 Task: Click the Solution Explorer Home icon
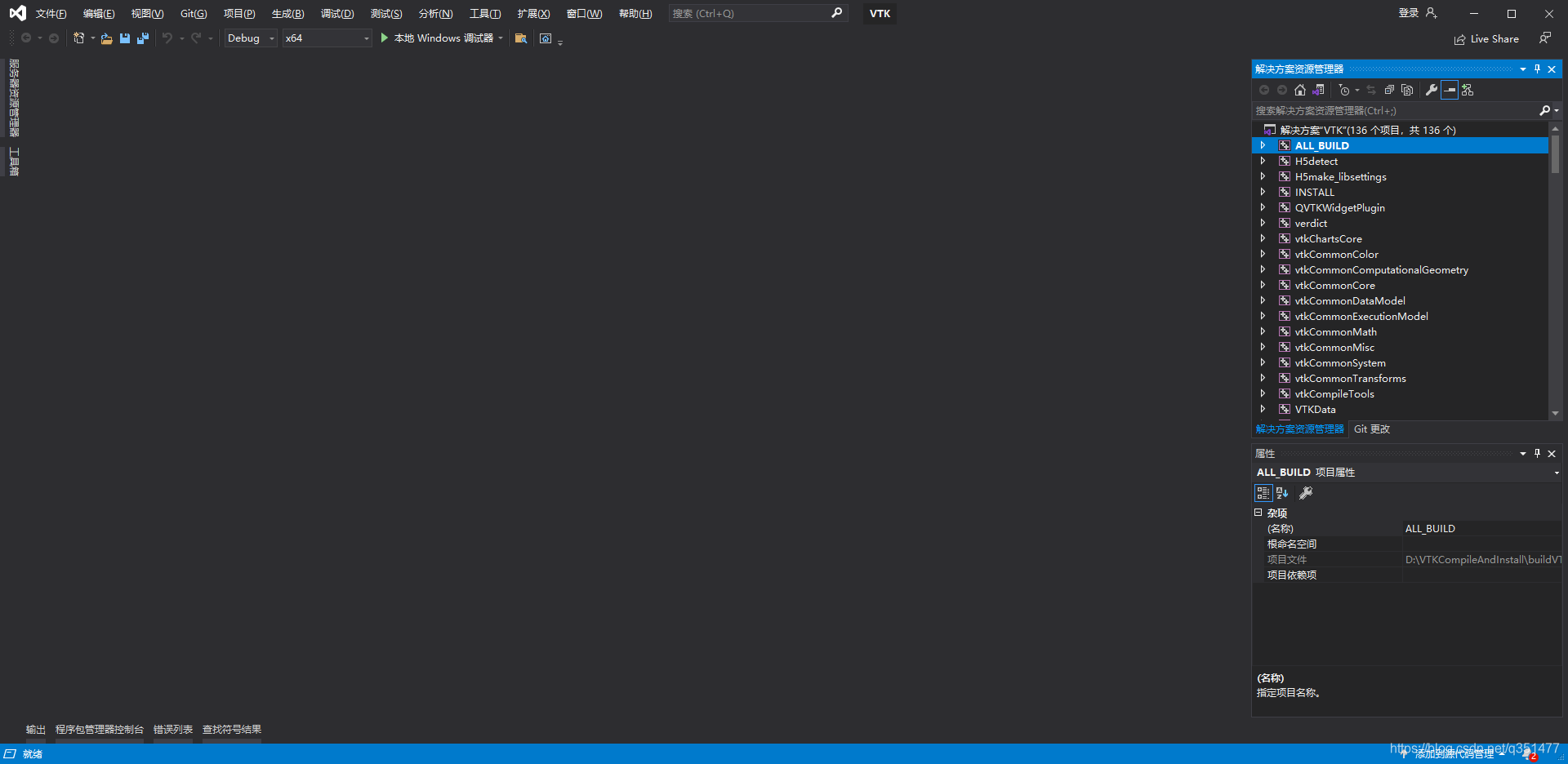(x=1300, y=90)
